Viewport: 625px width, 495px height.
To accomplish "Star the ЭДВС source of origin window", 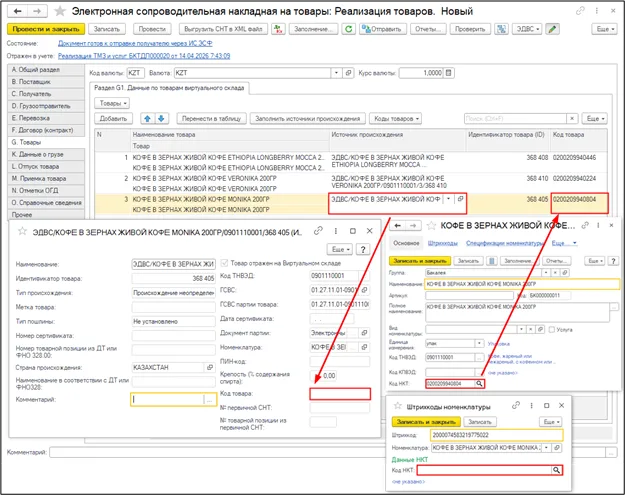I will click(x=22, y=231).
